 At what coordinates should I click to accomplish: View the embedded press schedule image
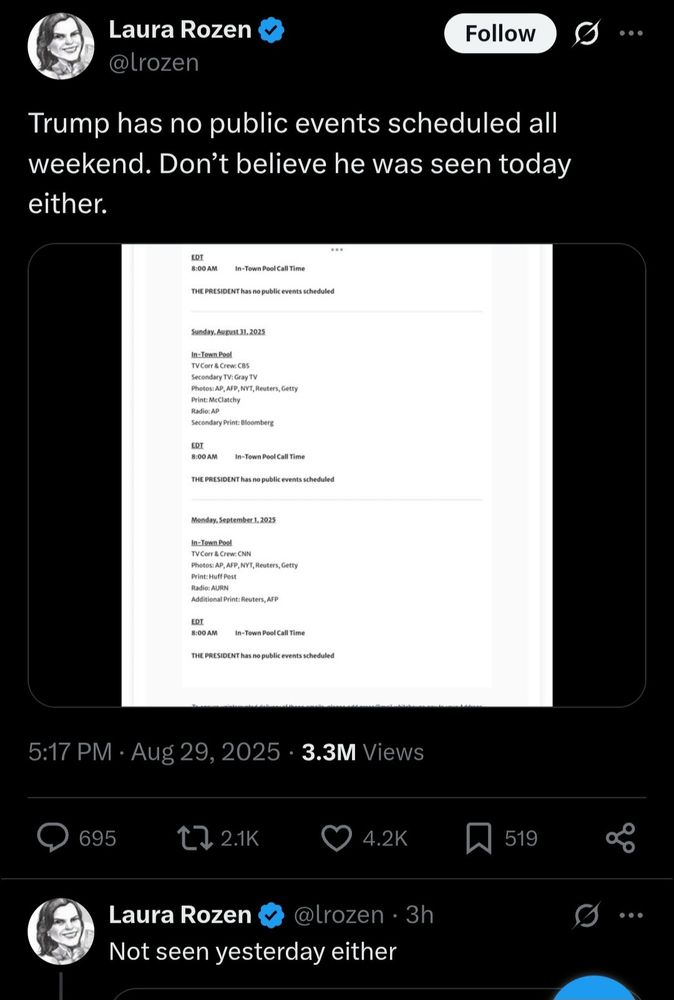click(x=337, y=470)
